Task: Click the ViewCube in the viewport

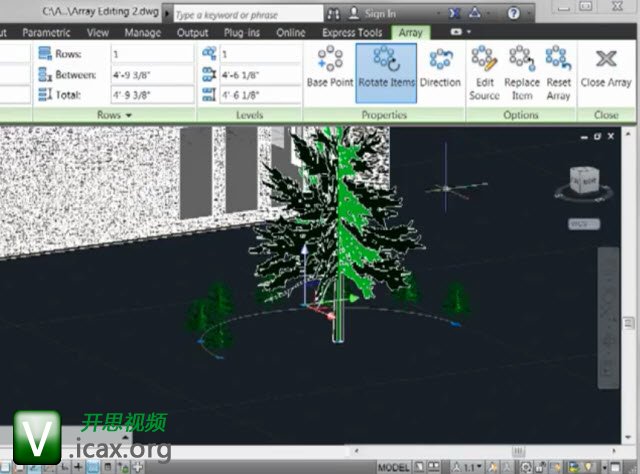Action: pyautogui.click(x=584, y=180)
